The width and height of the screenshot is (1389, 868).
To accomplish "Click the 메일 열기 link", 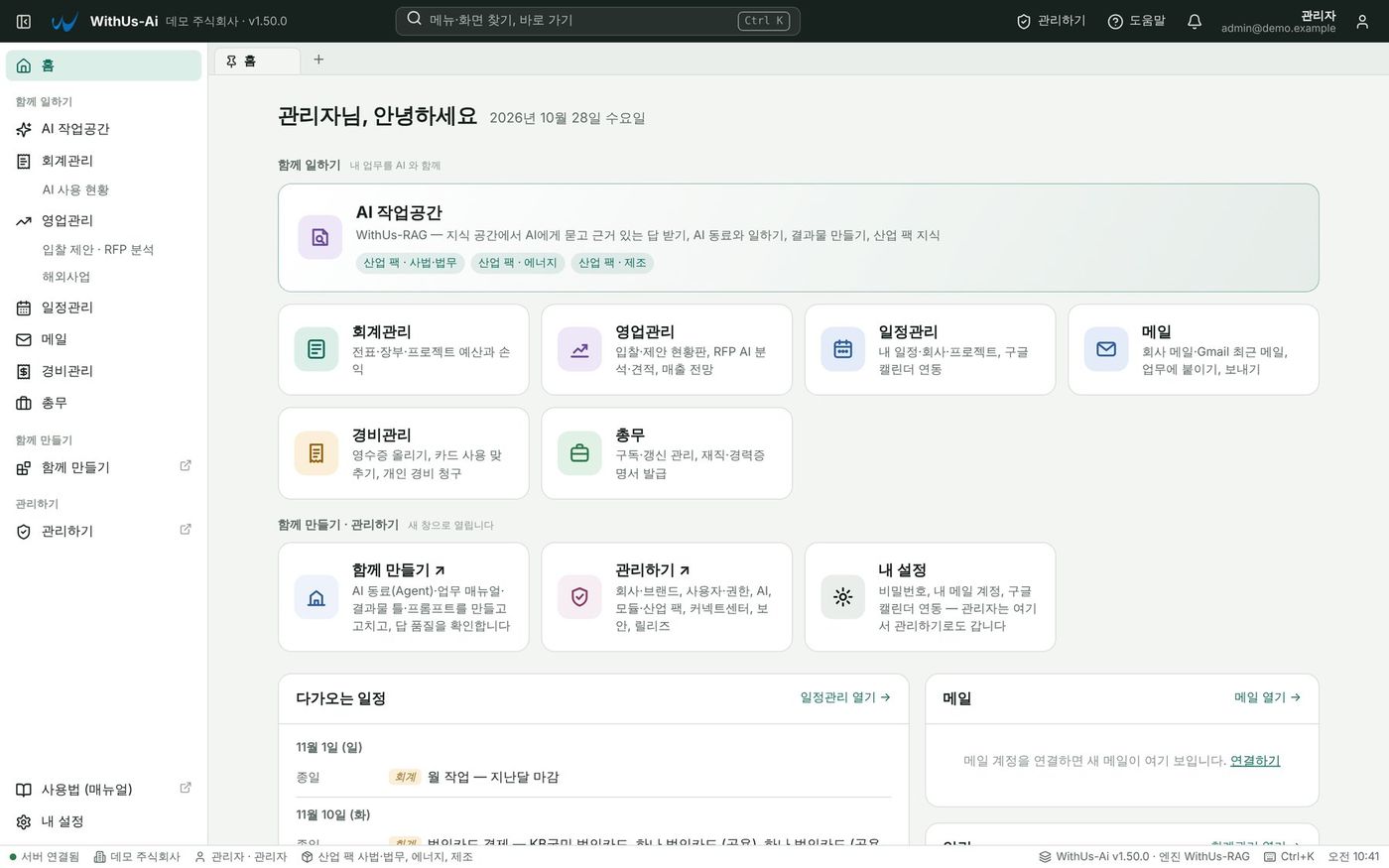I will tap(1267, 697).
